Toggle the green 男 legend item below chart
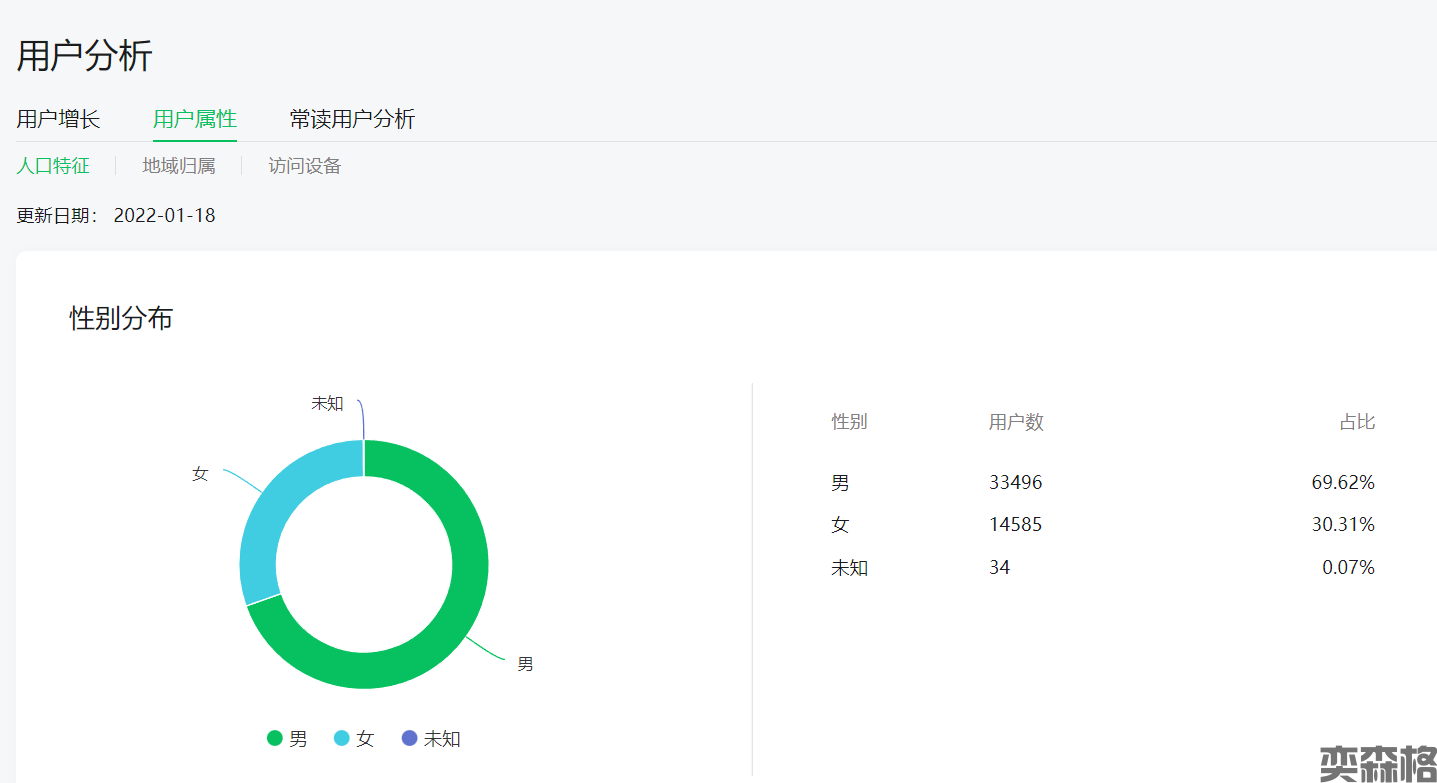Viewport: 1437px width, 783px height. pyautogui.click(x=288, y=739)
